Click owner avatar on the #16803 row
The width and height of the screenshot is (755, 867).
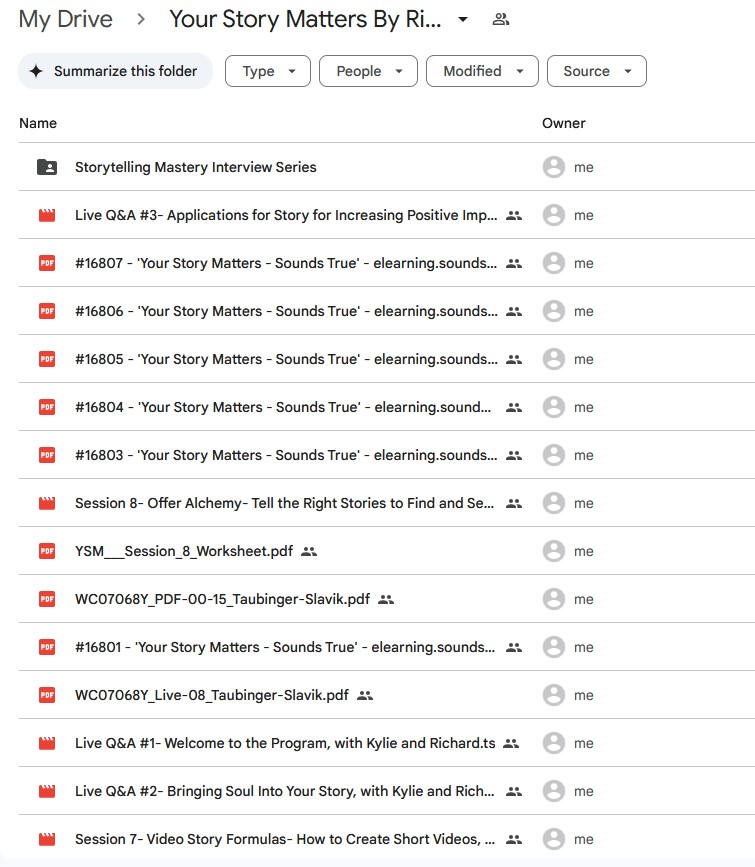553,455
